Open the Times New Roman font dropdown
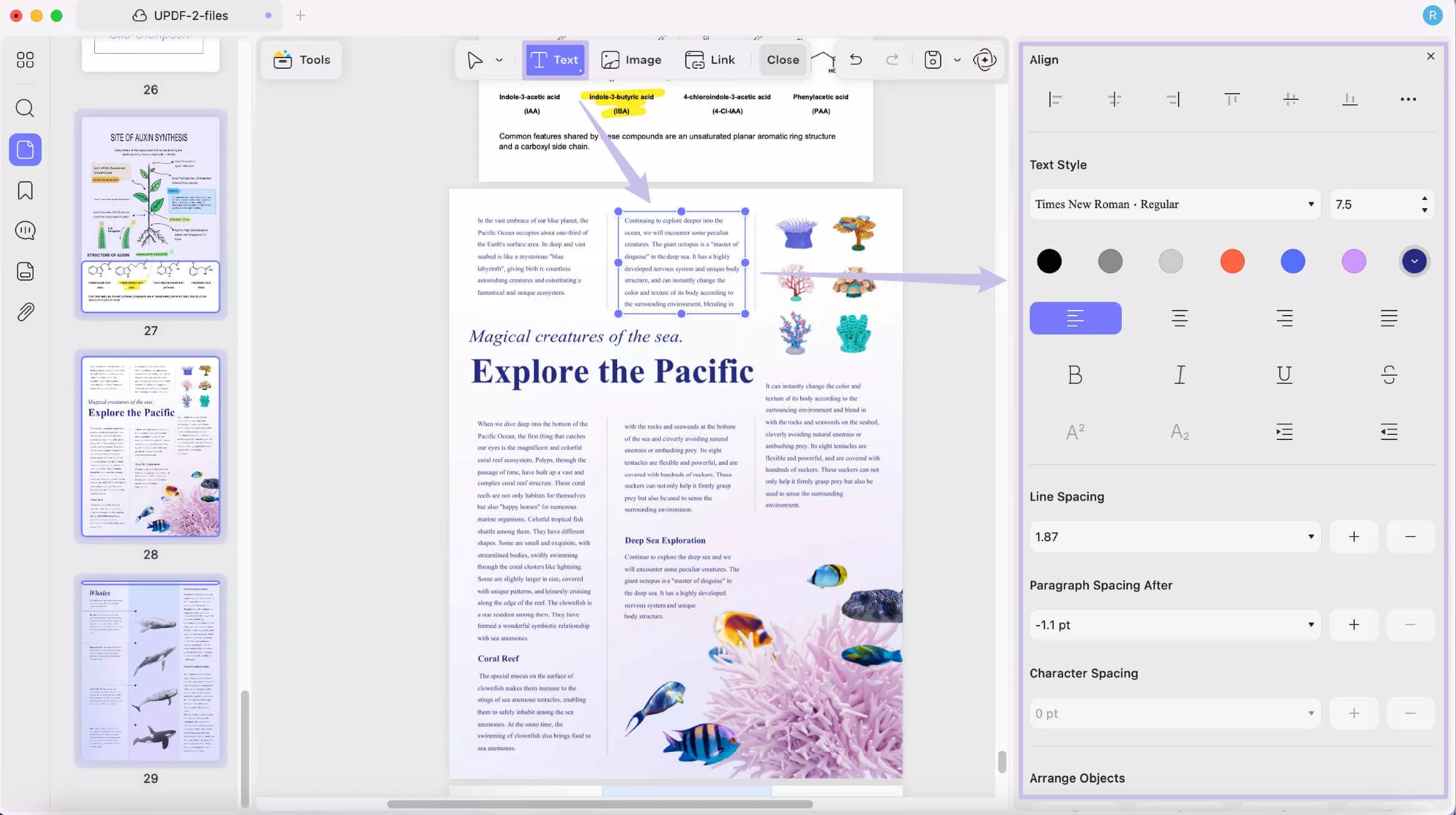 tap(1175, 204)
